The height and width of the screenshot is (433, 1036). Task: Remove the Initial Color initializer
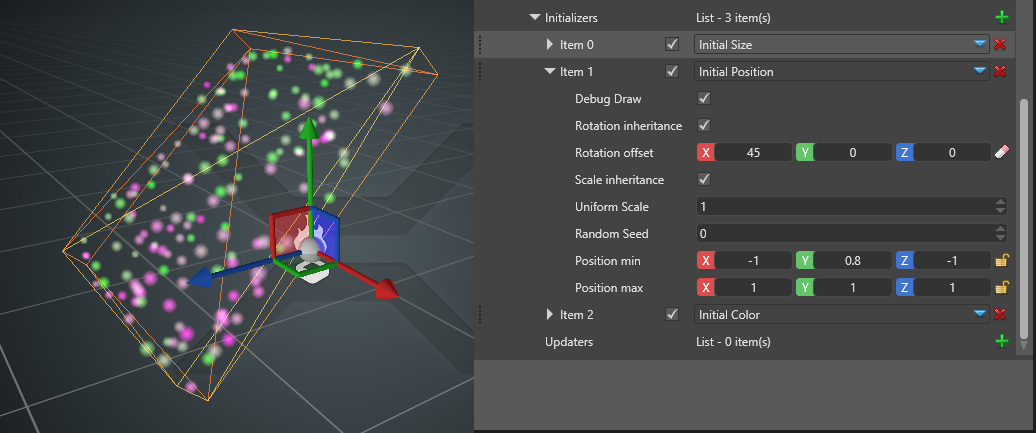[999, 315]
